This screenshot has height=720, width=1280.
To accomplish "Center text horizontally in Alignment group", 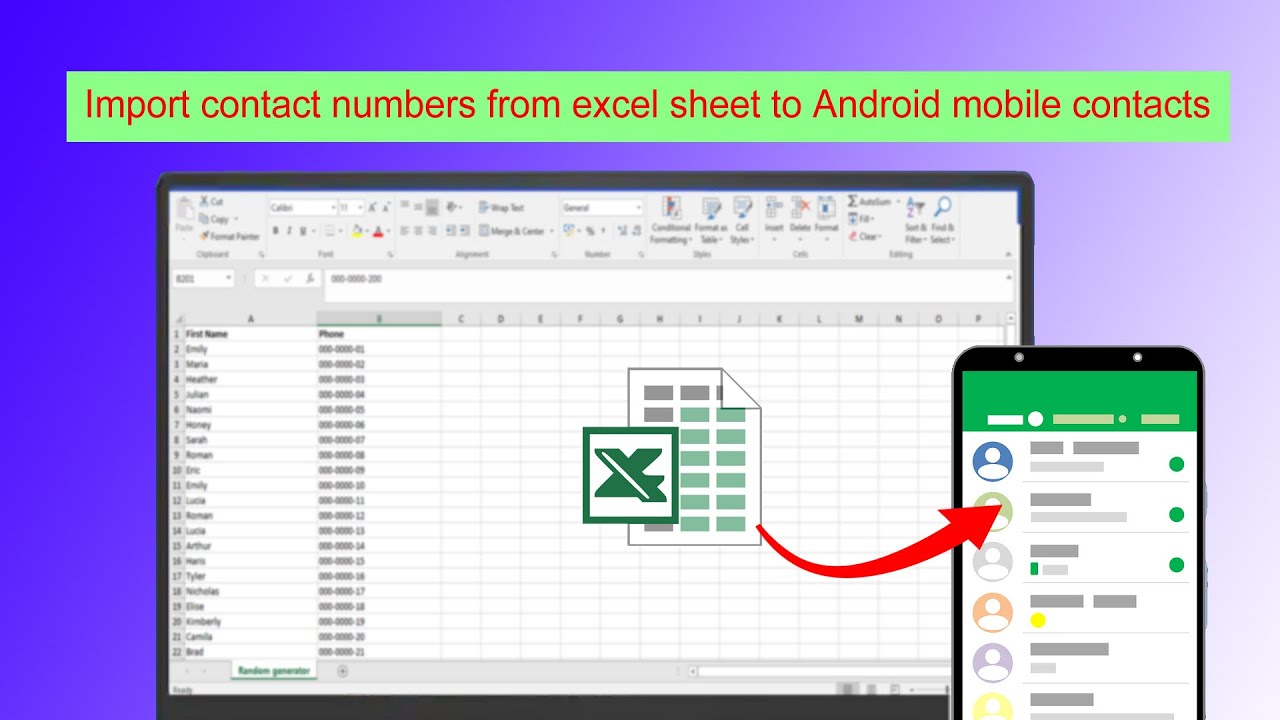I will coord(418,231).
